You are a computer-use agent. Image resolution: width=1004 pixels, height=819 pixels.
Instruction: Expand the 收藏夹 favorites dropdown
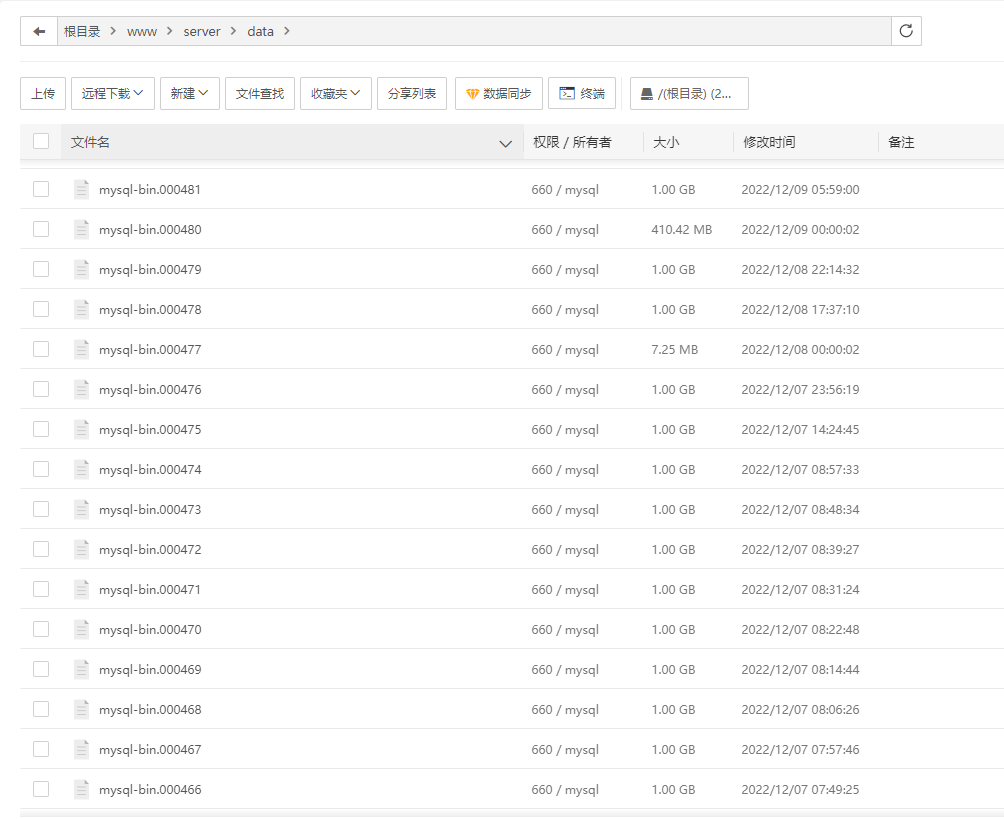pos(336,93)
